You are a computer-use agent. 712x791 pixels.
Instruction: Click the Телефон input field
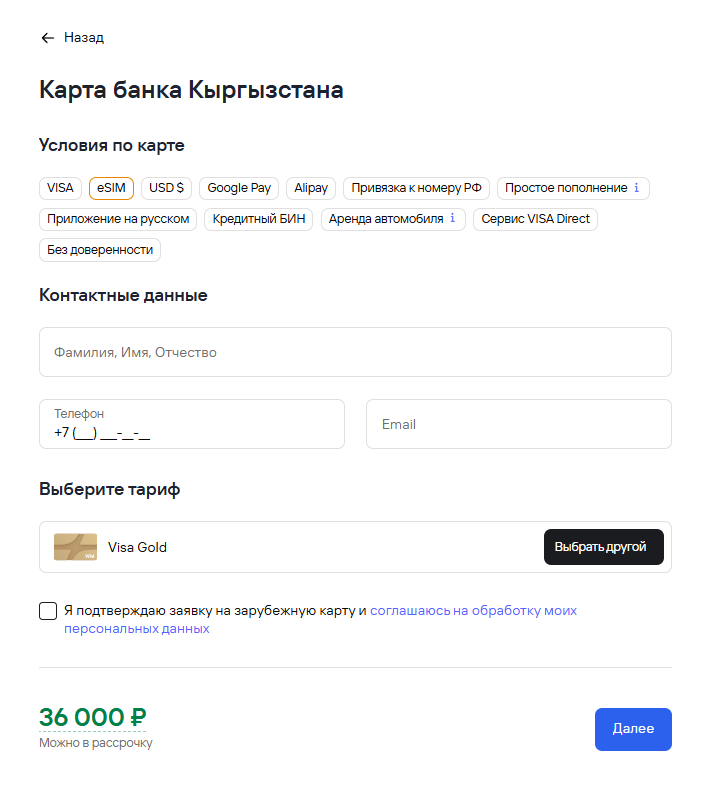[x=192, y=424]
